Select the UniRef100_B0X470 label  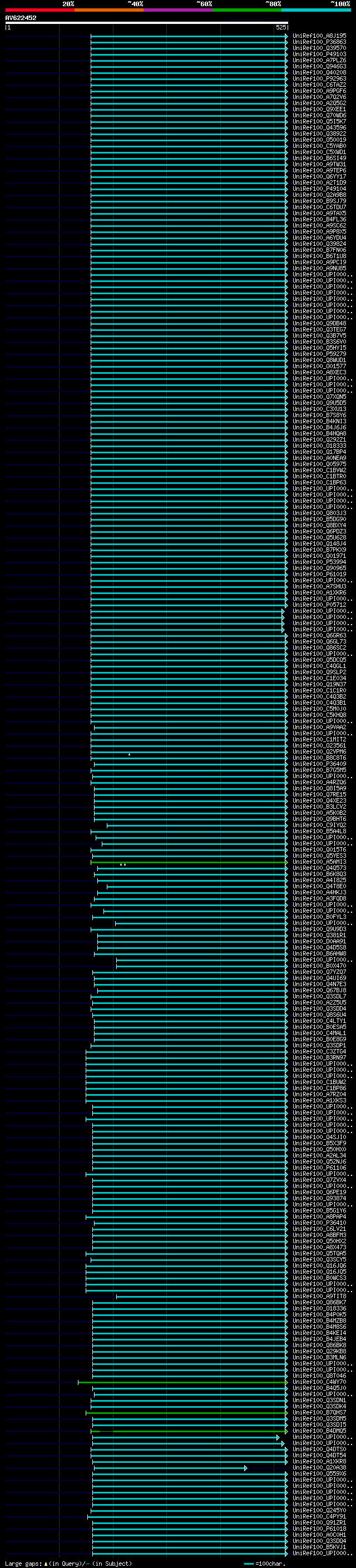point(319,966)
